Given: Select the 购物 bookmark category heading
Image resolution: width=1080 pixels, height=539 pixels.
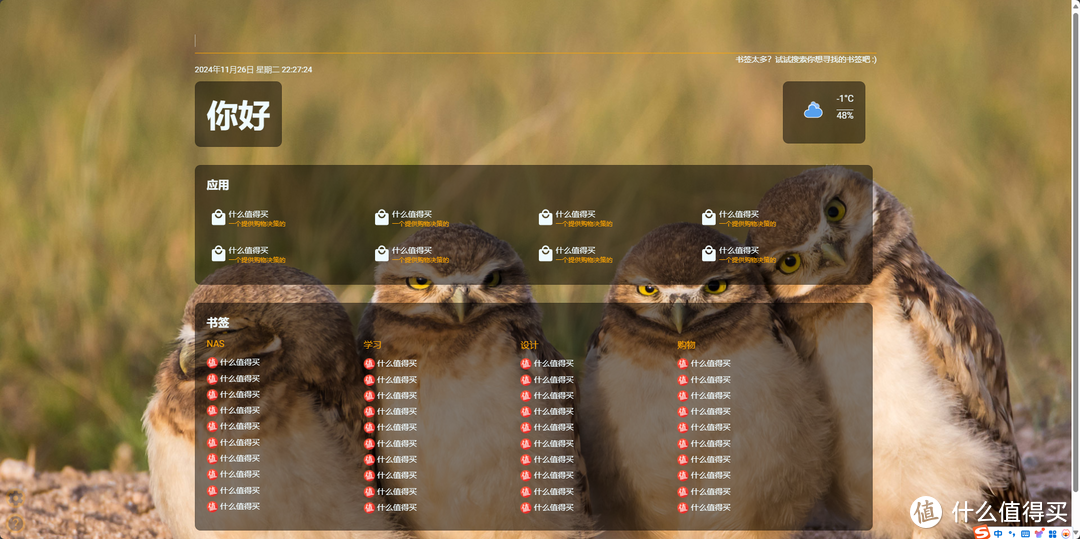Looking at the screenshot, I should [x=686, y=345].
